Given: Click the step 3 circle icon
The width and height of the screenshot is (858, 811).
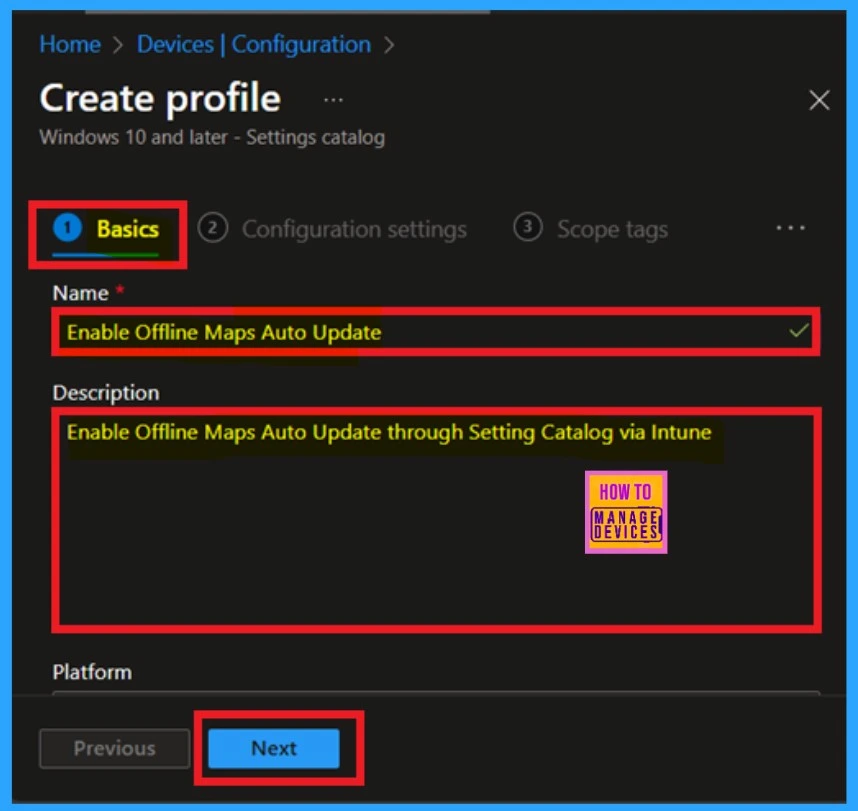Looking at the screenshot, I should pyautogui.click(x=527, y=227).
